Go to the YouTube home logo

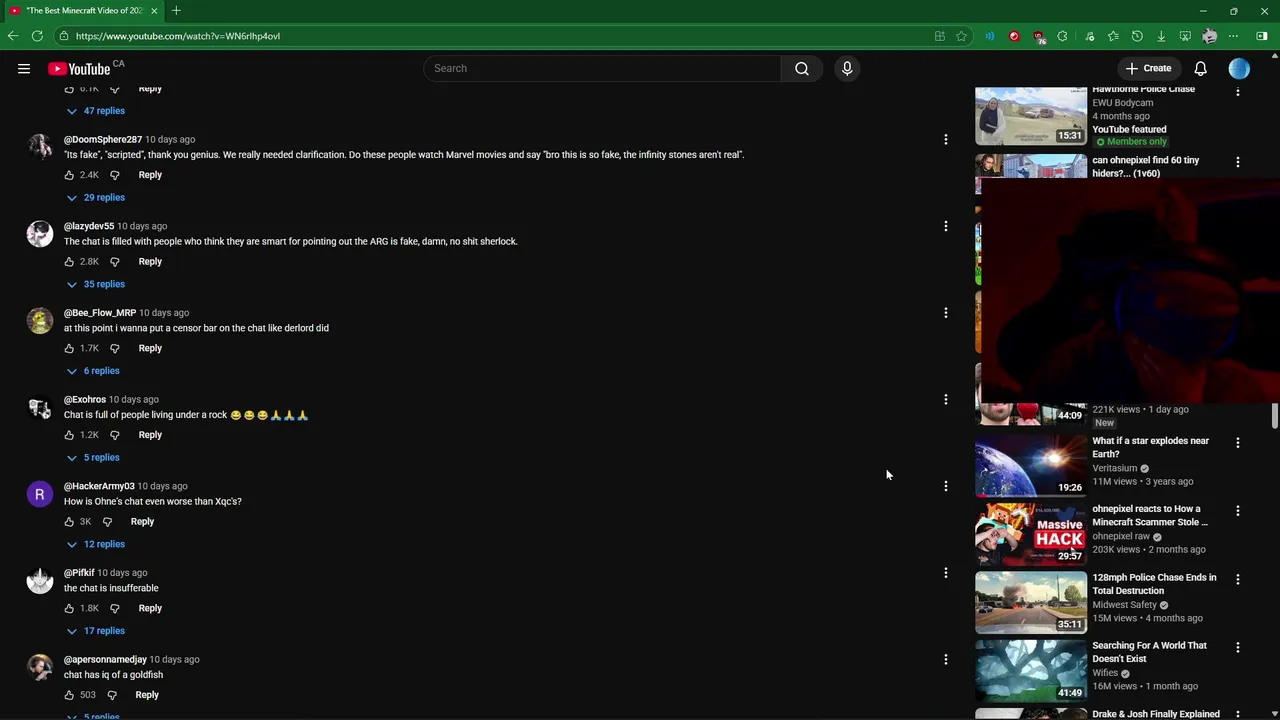pyautogui.click(x=80, y=68)
